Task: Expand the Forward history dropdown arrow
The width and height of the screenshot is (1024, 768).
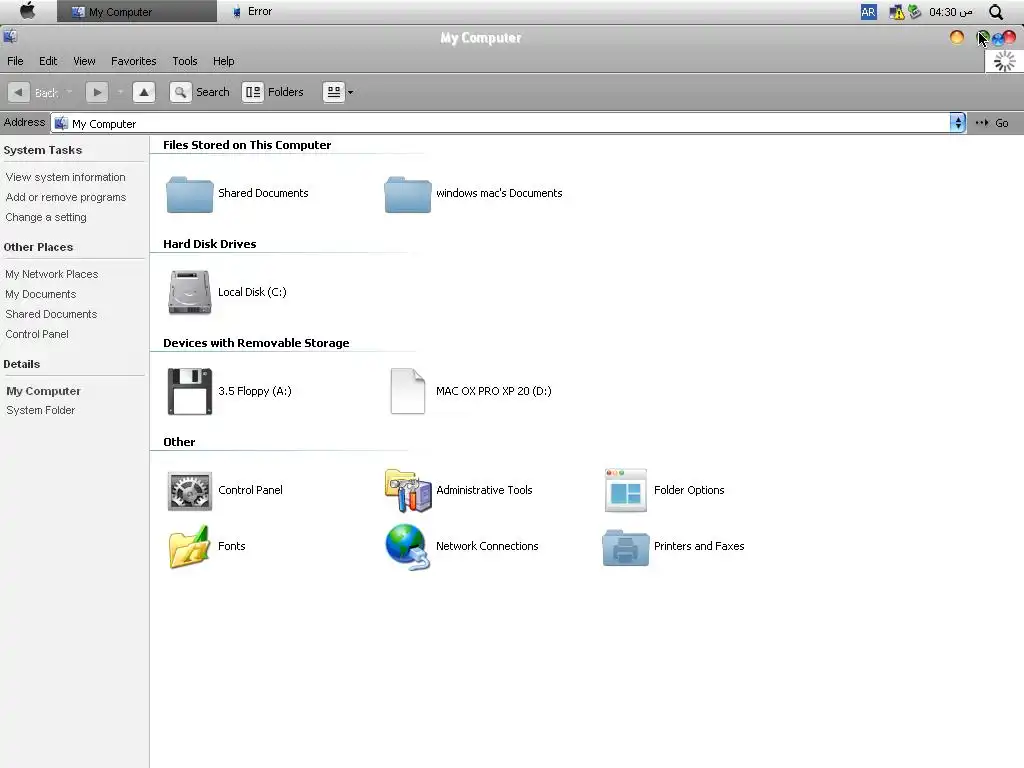Action: click(x=120, y=92)
